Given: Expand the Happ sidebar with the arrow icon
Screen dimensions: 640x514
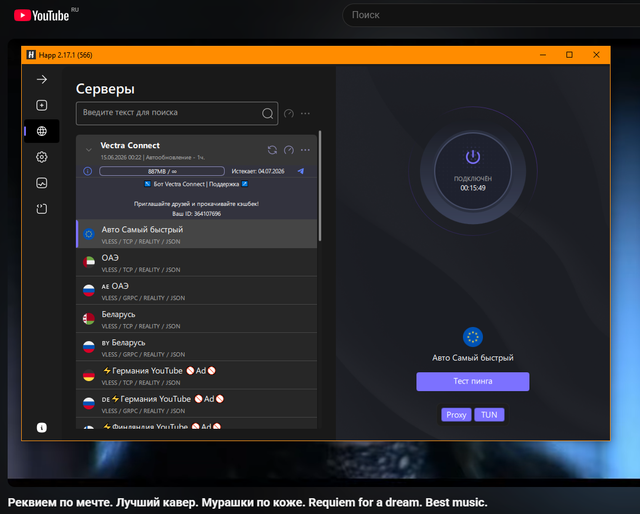Looking at the screenshot, I should tap(42, 79).
